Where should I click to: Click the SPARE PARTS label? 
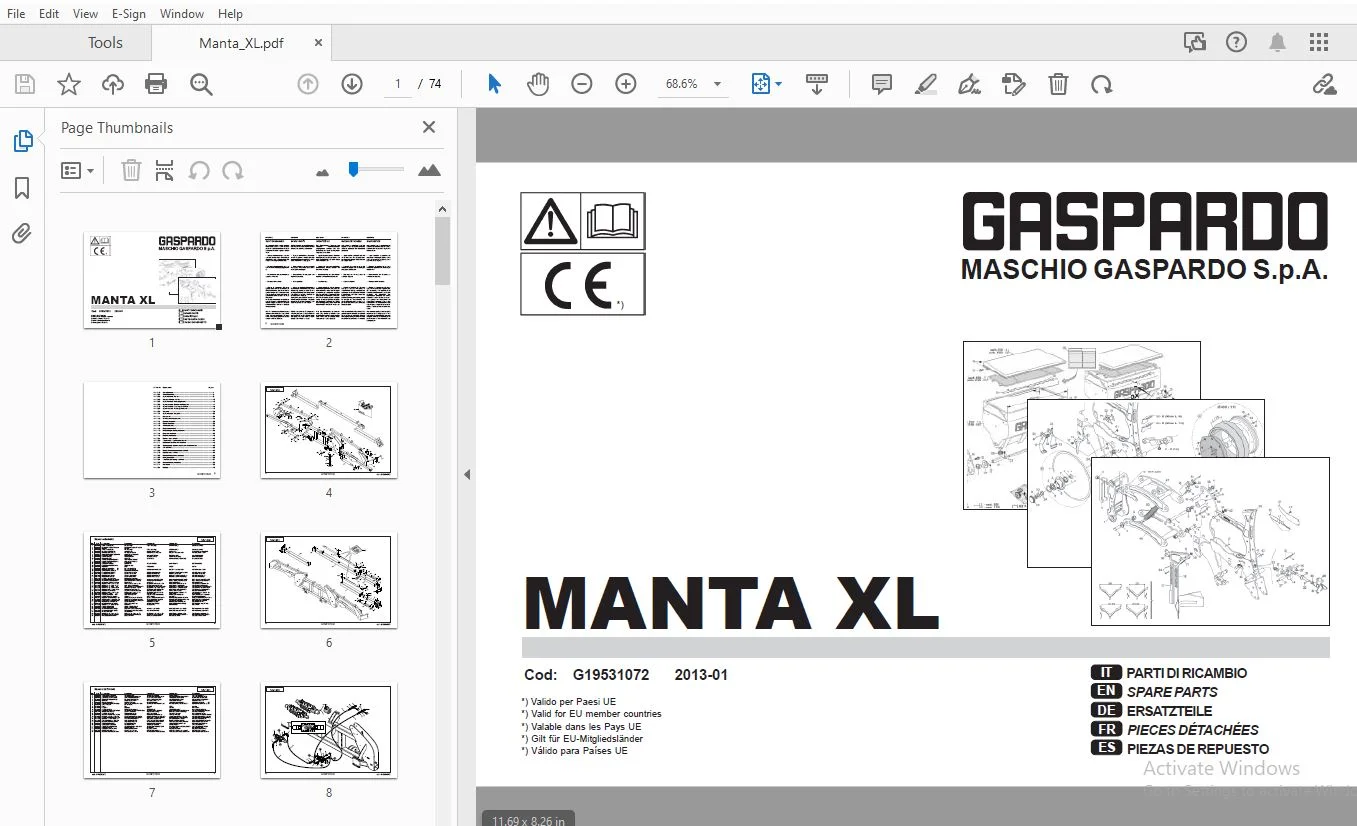tap(1172, 692)
